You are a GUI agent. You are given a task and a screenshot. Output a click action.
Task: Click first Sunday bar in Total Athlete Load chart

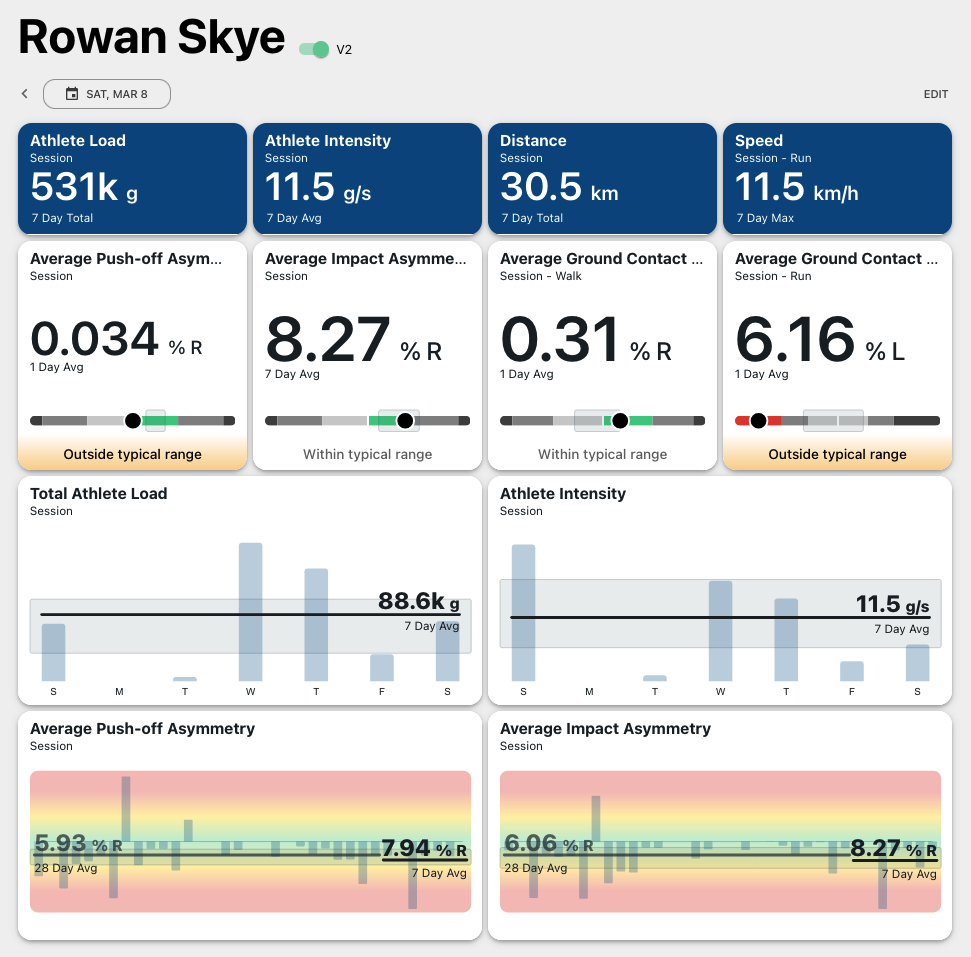pos(53,652)
